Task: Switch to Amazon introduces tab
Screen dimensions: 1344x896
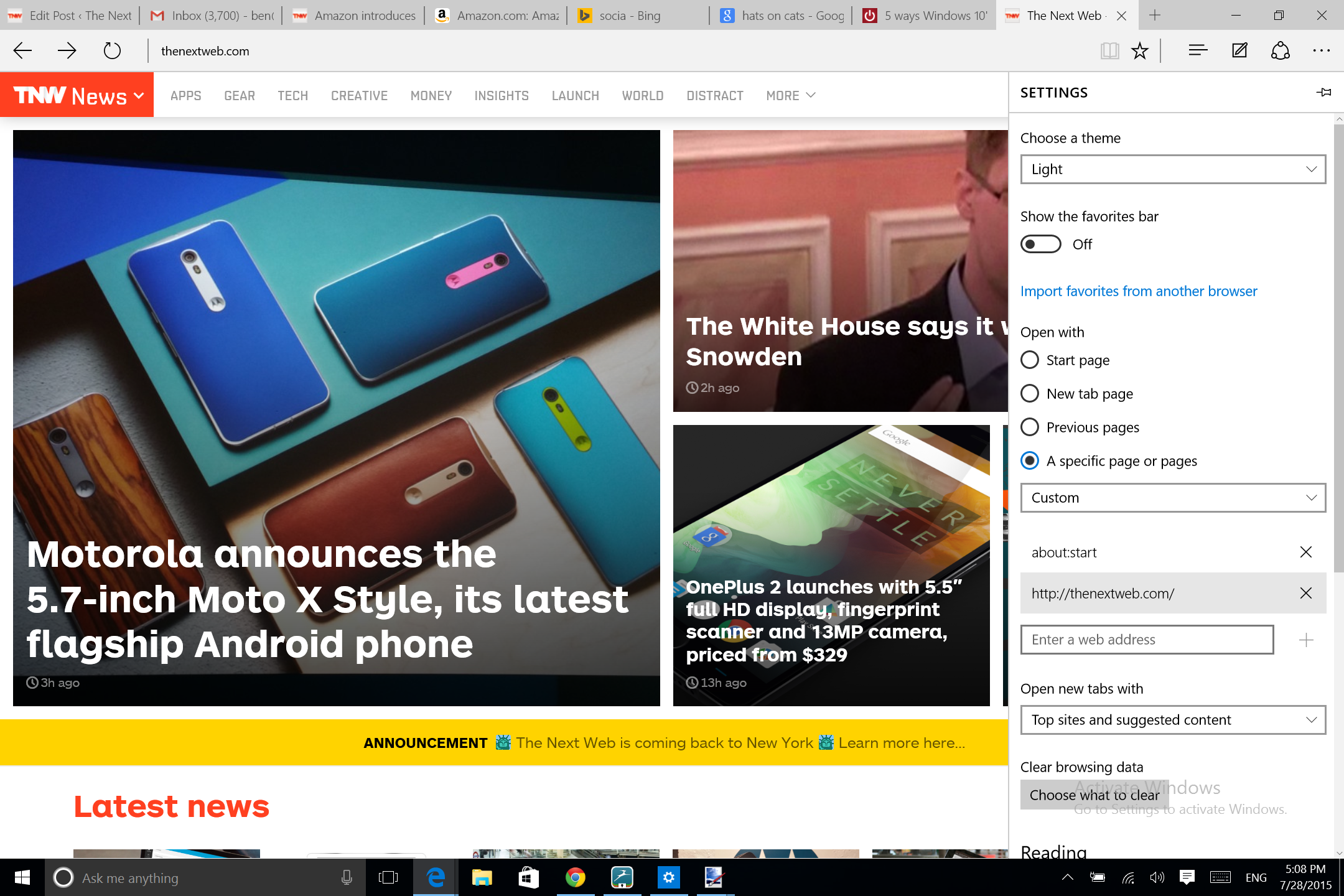Action: [354, 16]
